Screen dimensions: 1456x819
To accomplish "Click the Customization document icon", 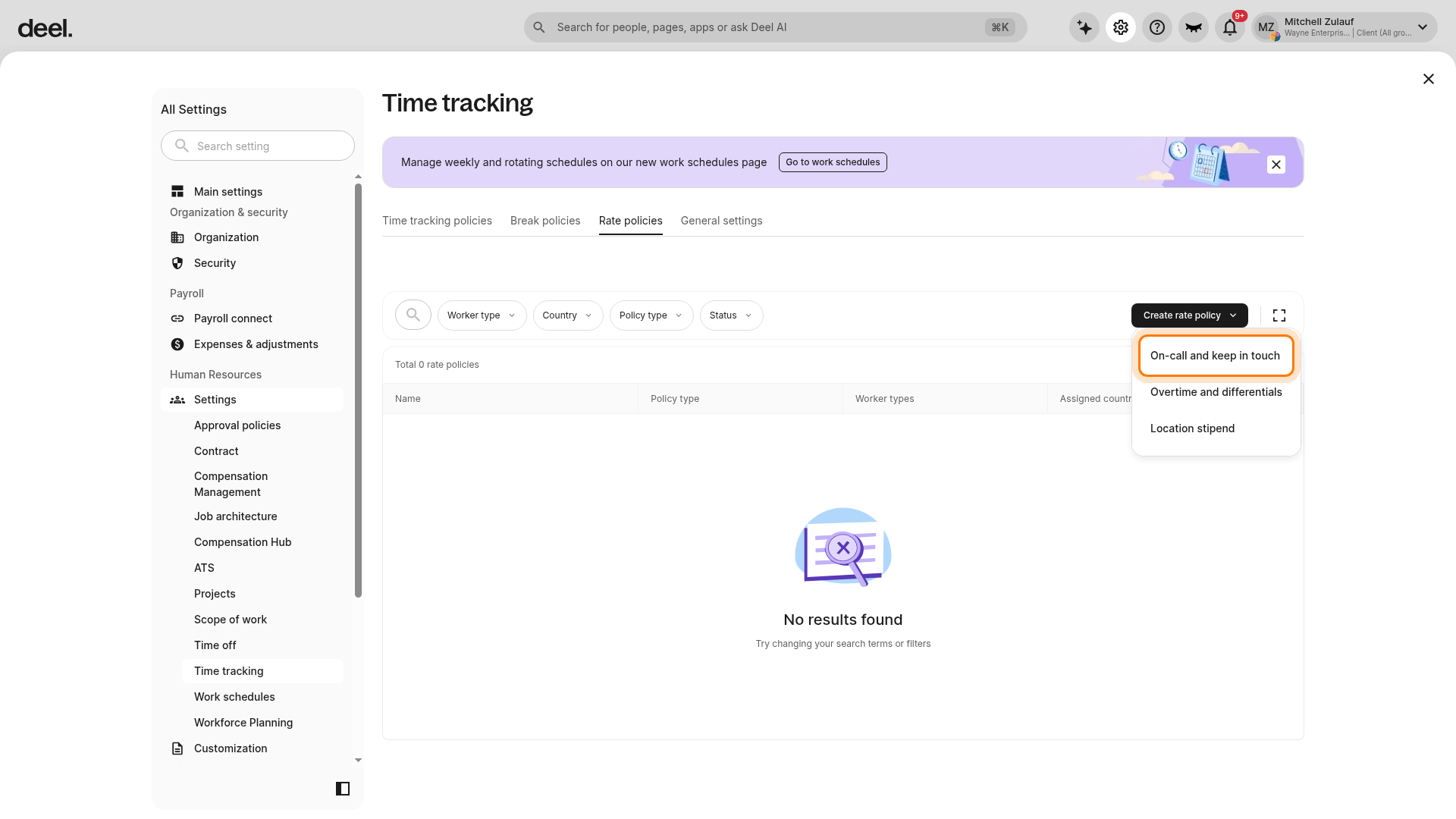I will coord(177,748).
